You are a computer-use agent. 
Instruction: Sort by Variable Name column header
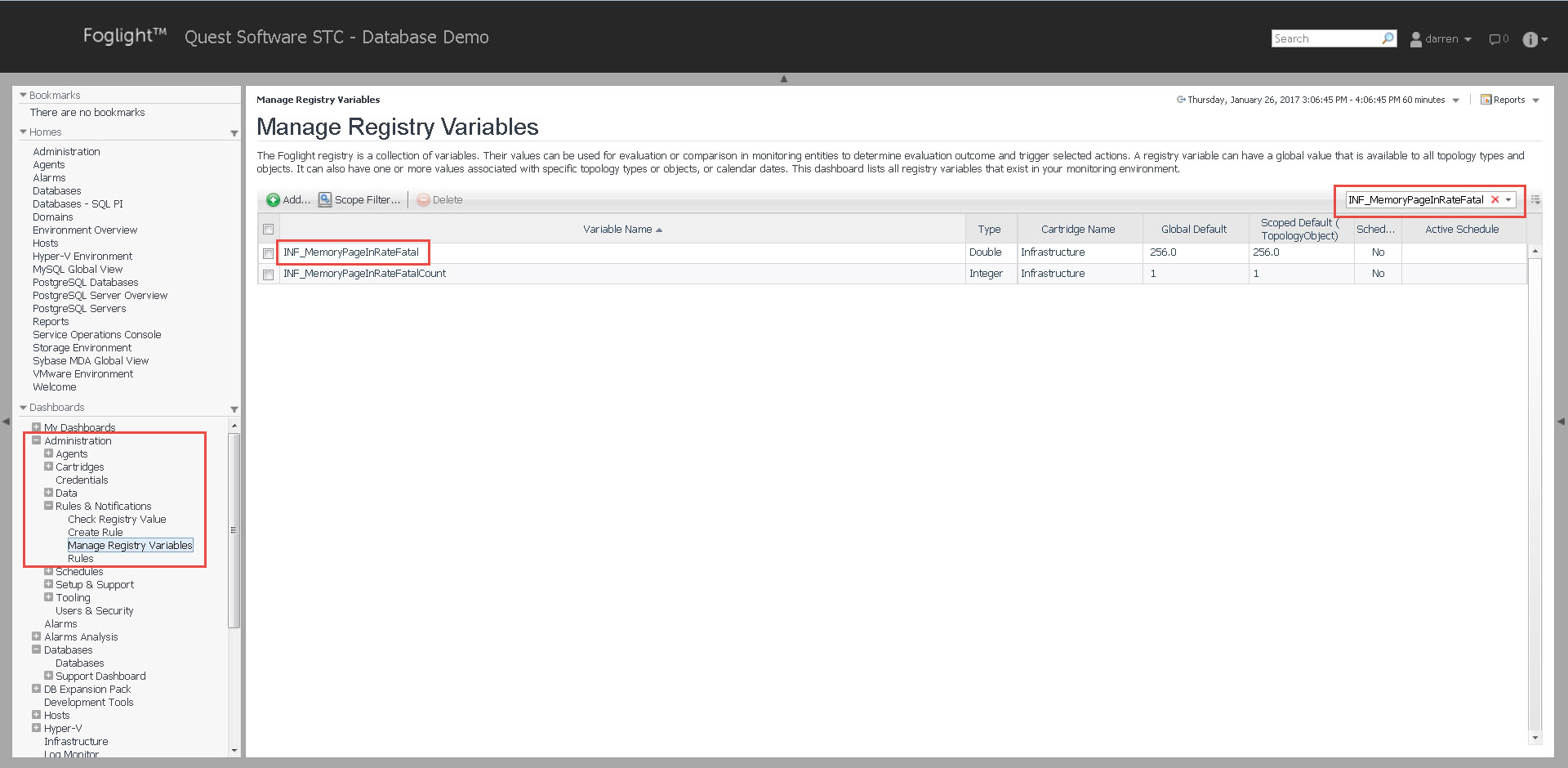click(x=617, y=230)
